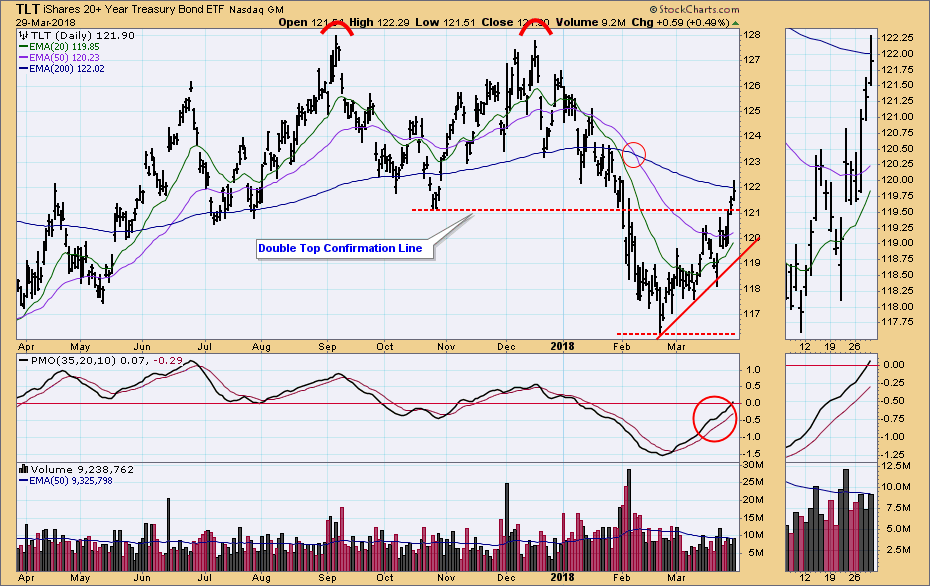Click the EMA(50) 9,325,798 volume legend
Viewport: 930px width, 586px height.
pyautogui.click(x=71, y=480)
